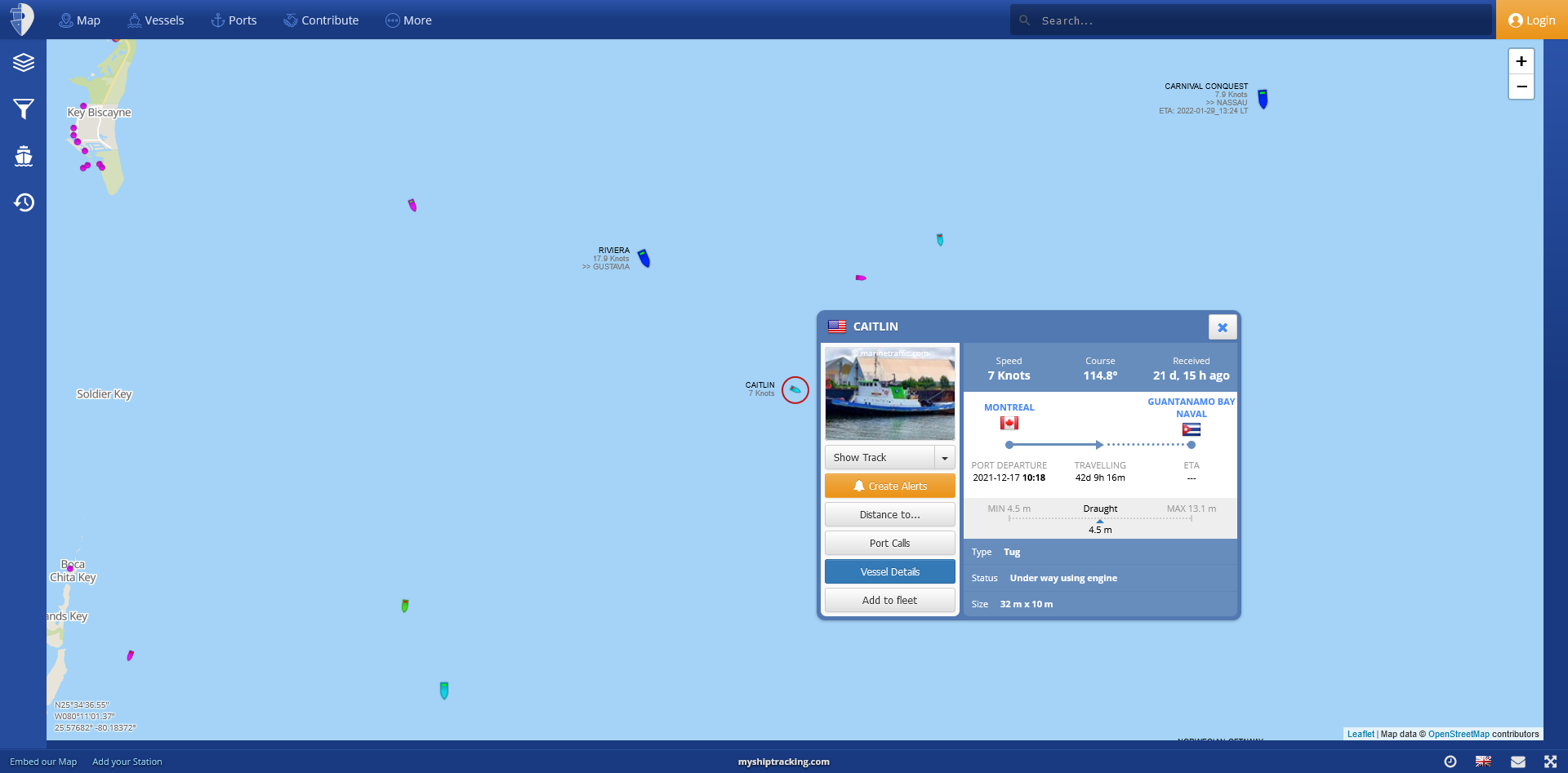Click Add to fleet button
1568x773 pixels.
click(890, 600)
